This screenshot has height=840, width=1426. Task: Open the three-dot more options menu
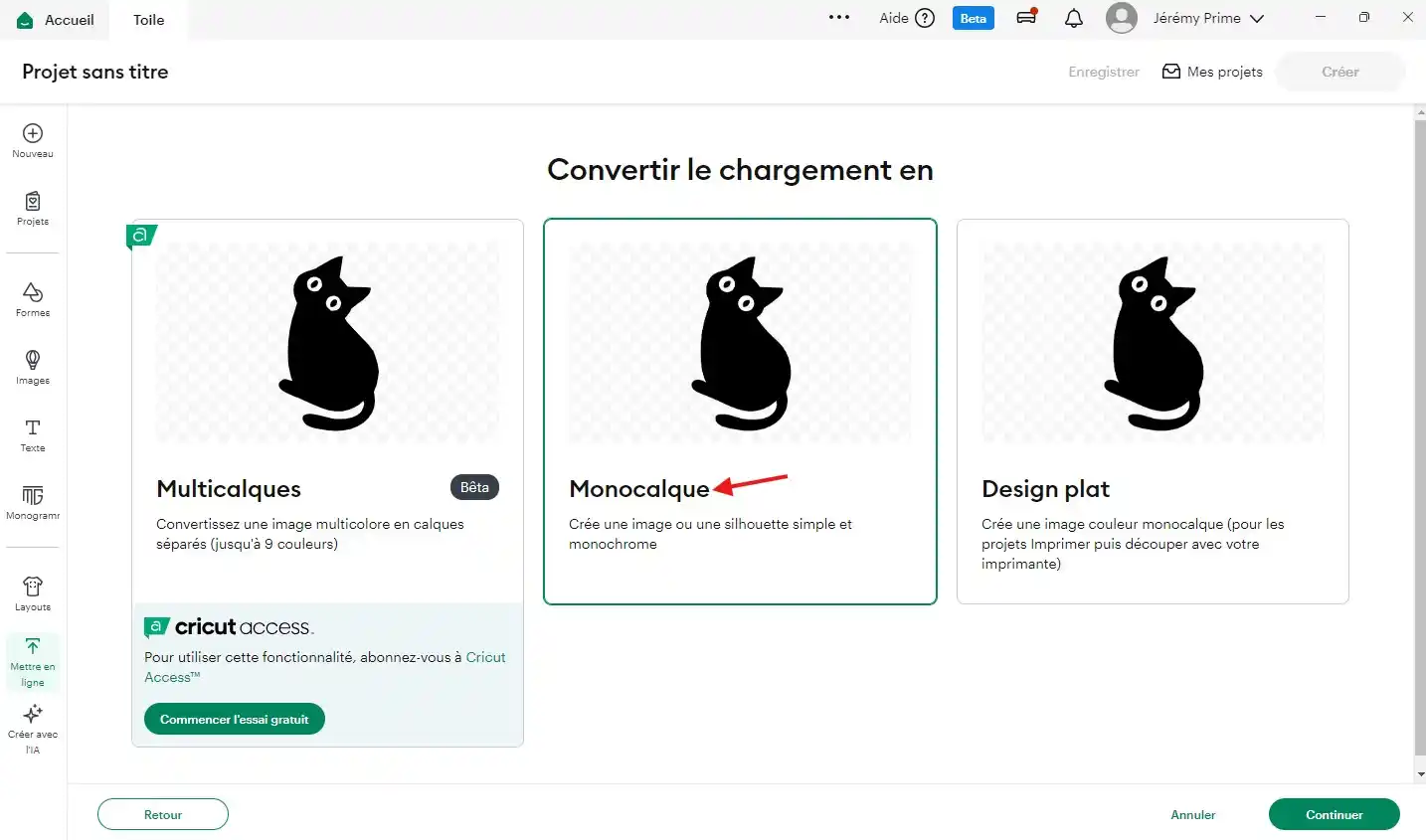pos(839,18)
